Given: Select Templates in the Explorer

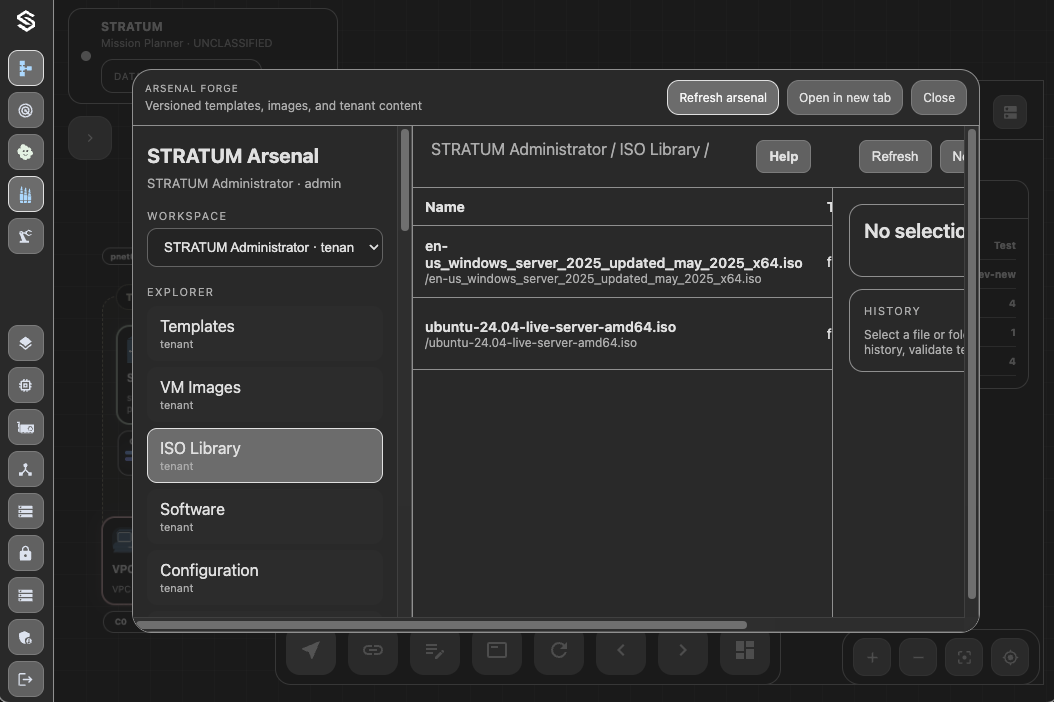Looking at the screenshot, I should click(265, 334).
